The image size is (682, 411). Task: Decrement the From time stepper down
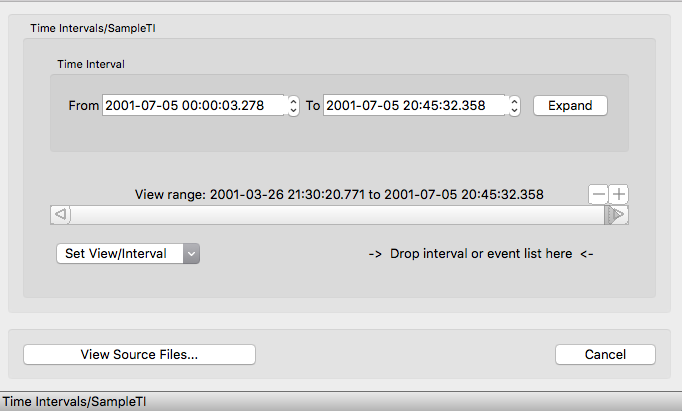tap(293, 110)
